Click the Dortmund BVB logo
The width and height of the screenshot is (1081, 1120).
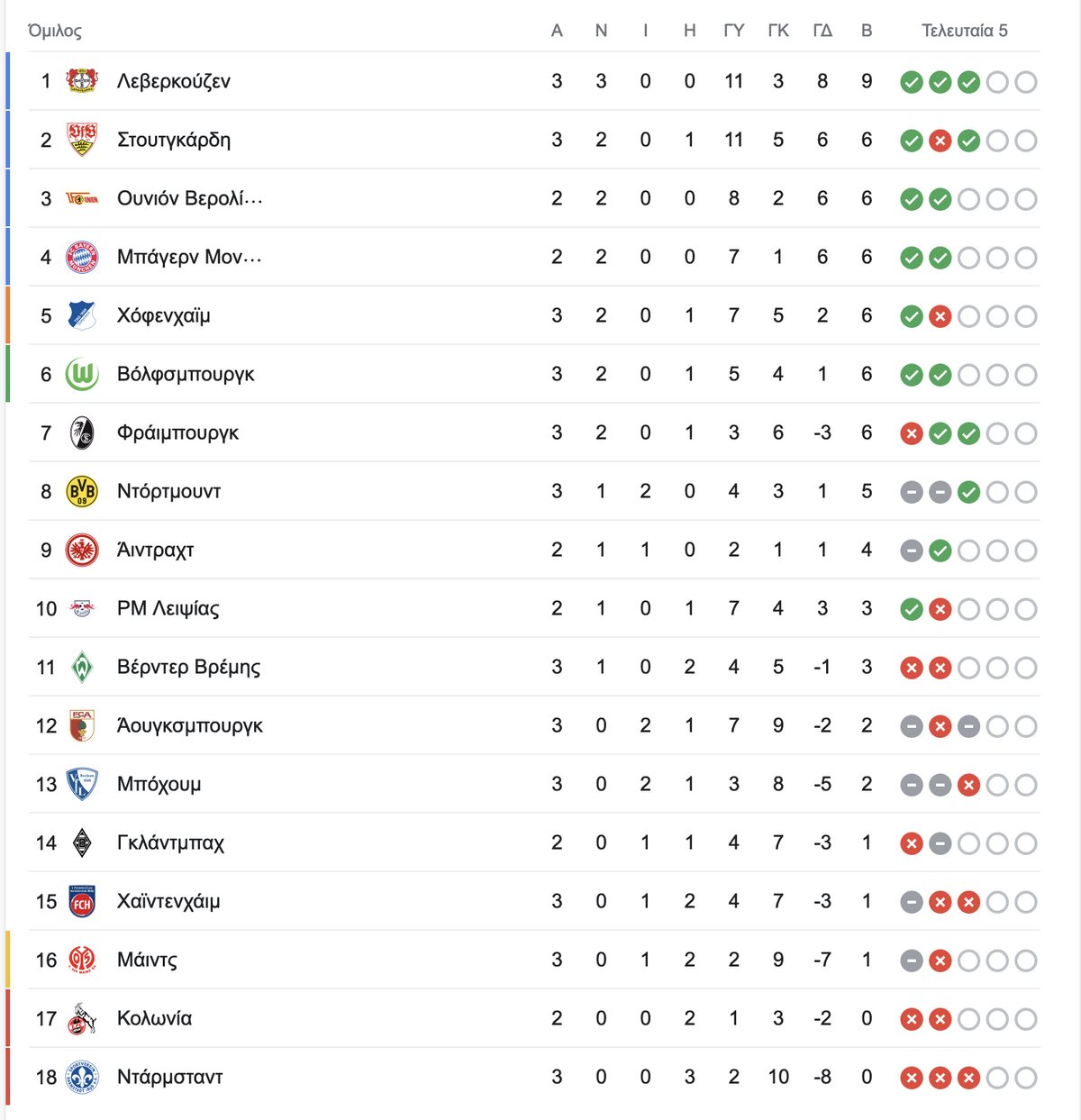(82, 491)
